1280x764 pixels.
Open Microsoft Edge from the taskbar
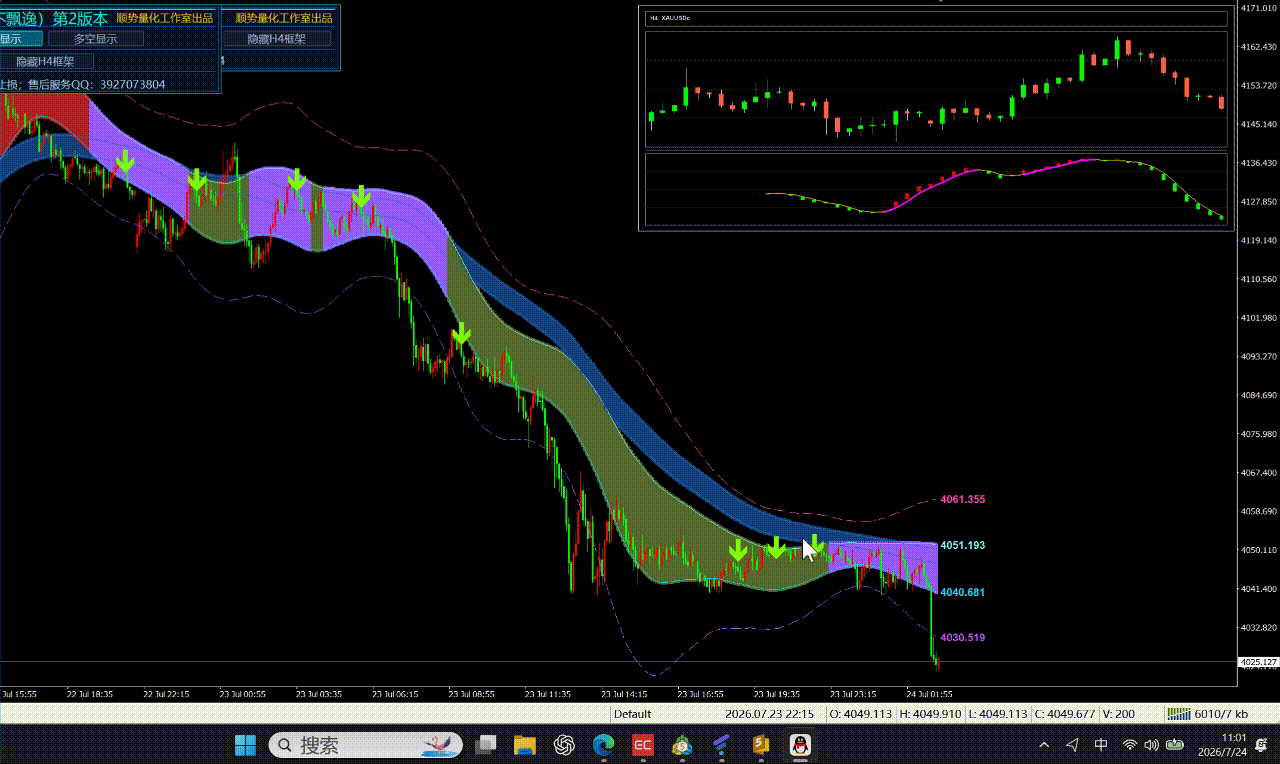point(603,745)
